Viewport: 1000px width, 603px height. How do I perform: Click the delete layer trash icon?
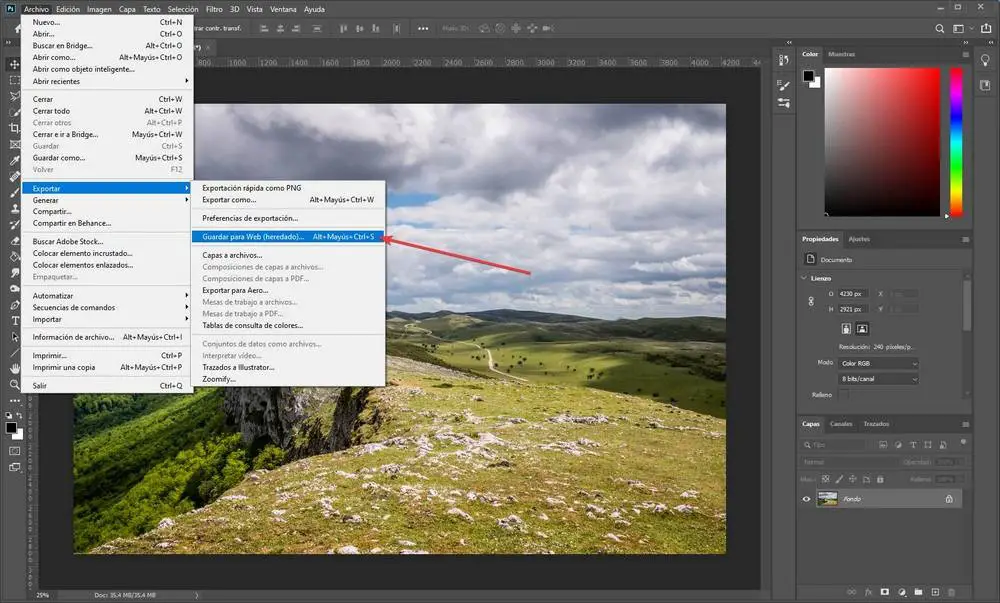click(x=952, y=592)
